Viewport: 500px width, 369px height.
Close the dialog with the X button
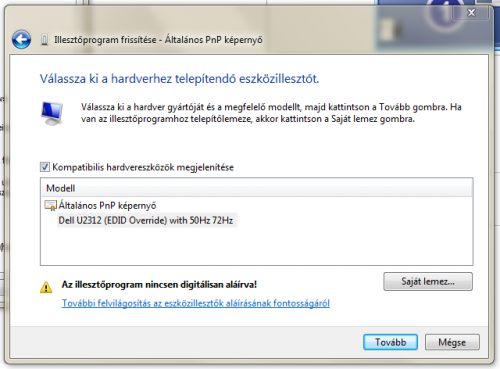coord(471,13)
